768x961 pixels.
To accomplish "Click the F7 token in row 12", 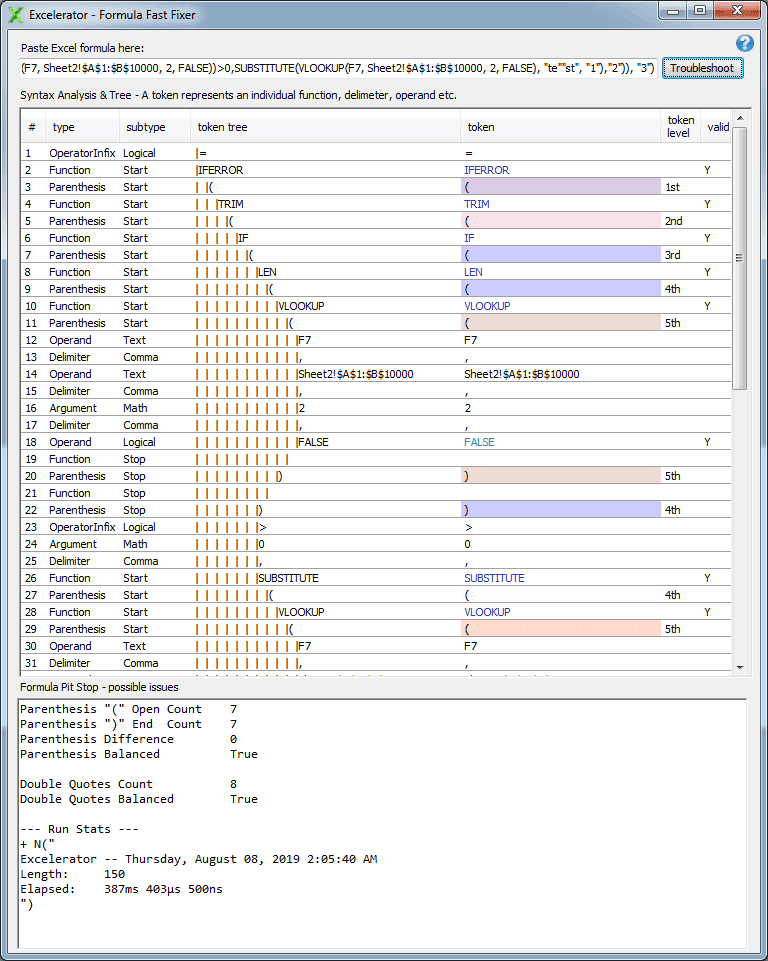I will 471,340.
